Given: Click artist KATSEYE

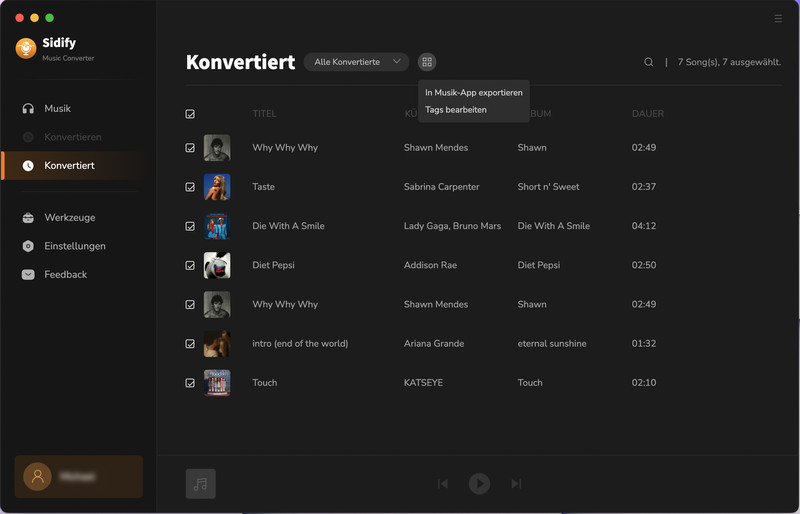Looking at the screenshot, I should pos(423,383).
